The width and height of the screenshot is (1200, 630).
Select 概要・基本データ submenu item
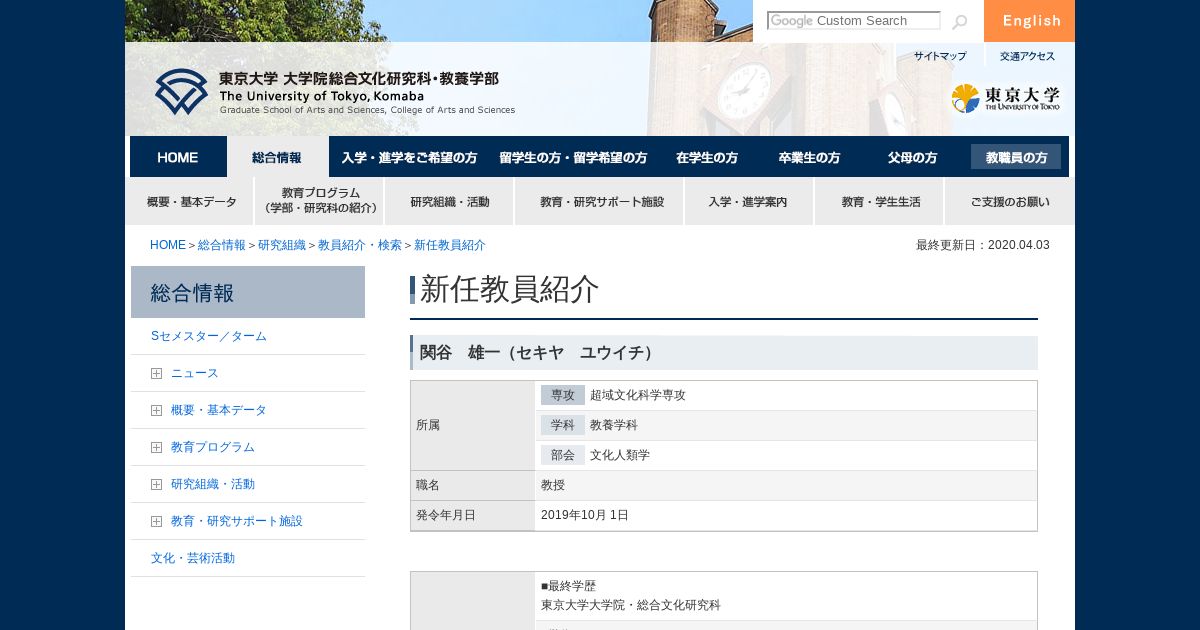pos(190,201)
